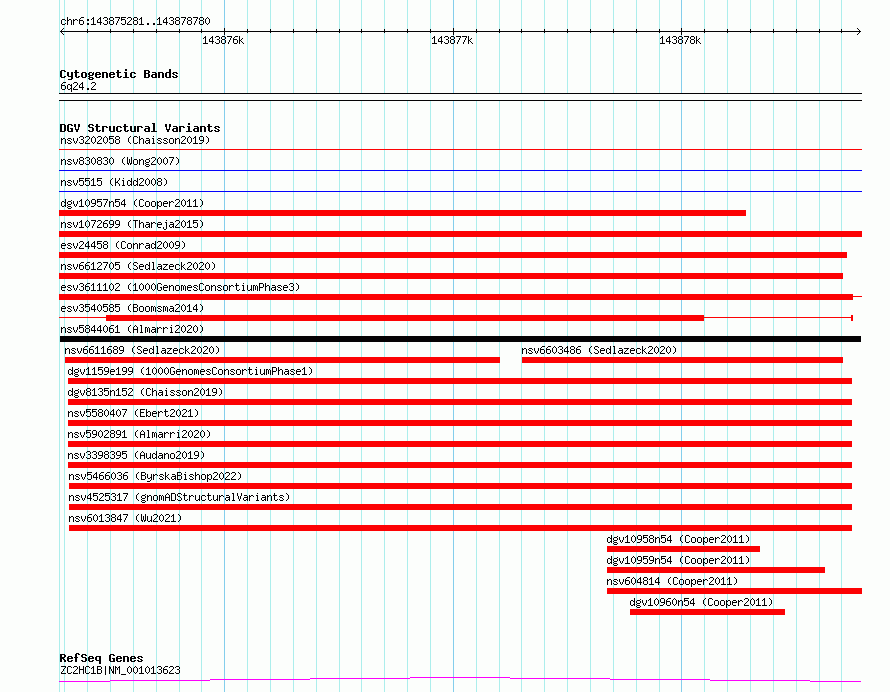Select nsv6603486 (Sedlazeck2020) variant label
The image size is (890, 692).
coord(599,350)
